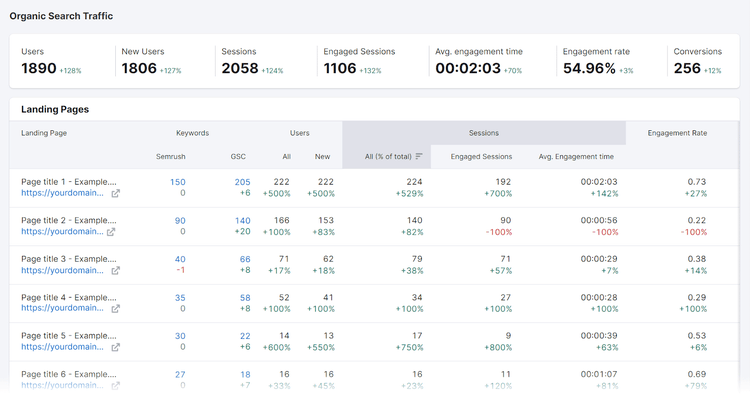The width and height of the screenshot is (750, 396).
Task: Click GSC keyword count 205
Action: [243, 182]
